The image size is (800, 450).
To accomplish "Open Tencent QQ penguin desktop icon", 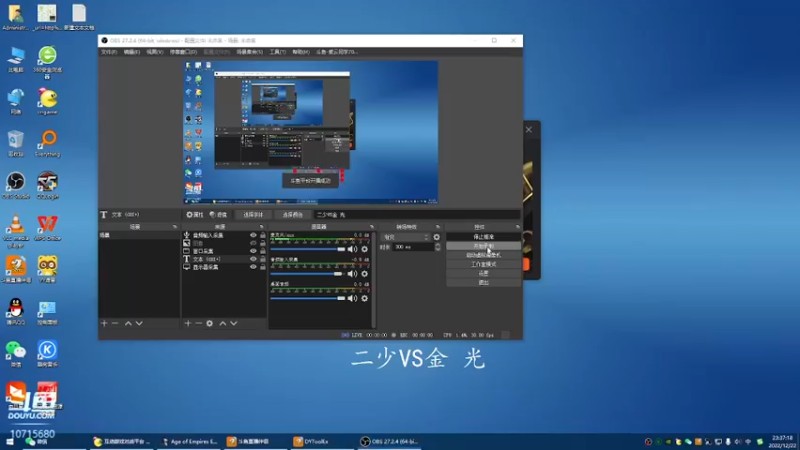I will [x=16, y=312].
